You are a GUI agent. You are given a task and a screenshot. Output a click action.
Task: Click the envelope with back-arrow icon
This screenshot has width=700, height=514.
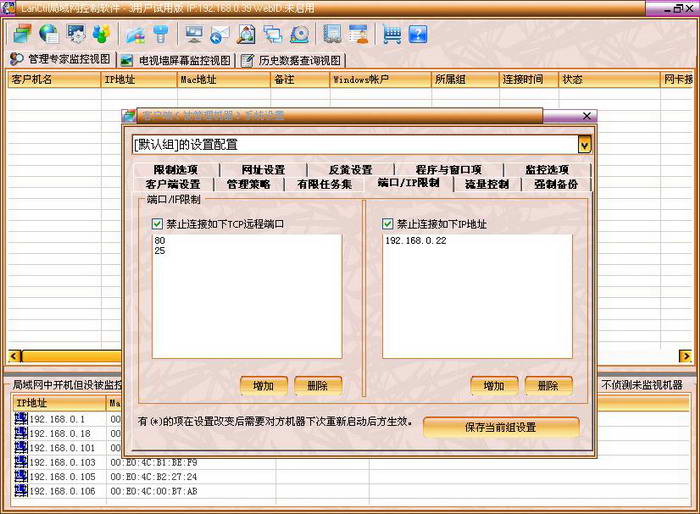pos(220,34)
